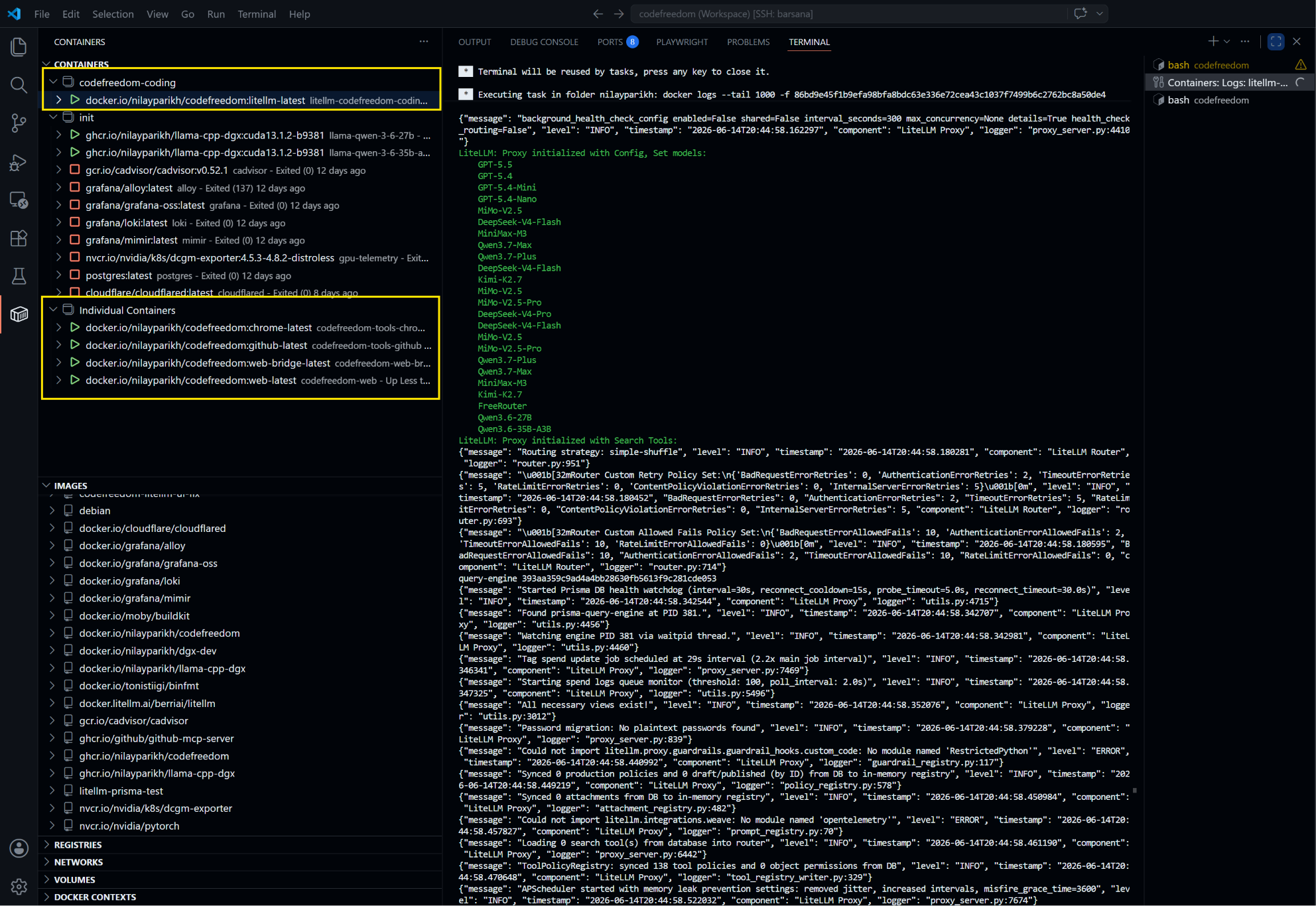This screenshot has width=1316, height=906.
Task: Expand the DOCKER CONTEXTS section
Action: [x=46, y=897]
